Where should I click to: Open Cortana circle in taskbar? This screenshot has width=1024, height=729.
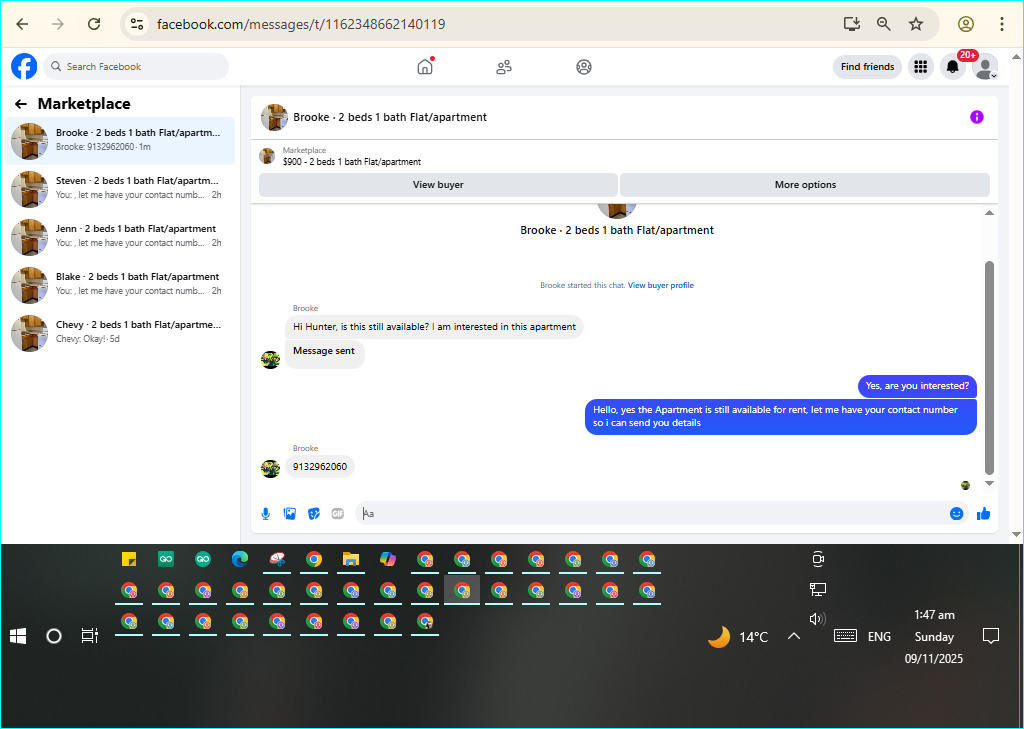click(54, 636)
